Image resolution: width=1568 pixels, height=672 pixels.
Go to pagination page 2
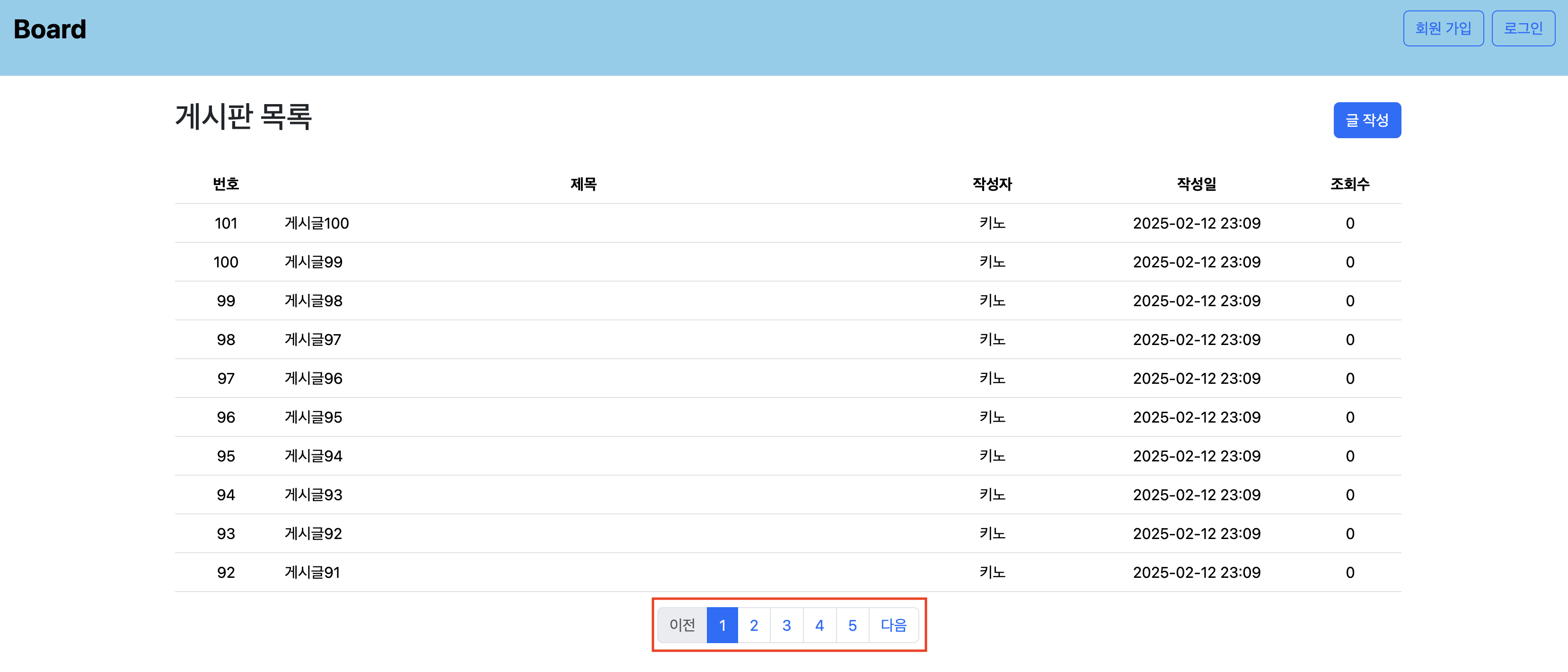754,625
